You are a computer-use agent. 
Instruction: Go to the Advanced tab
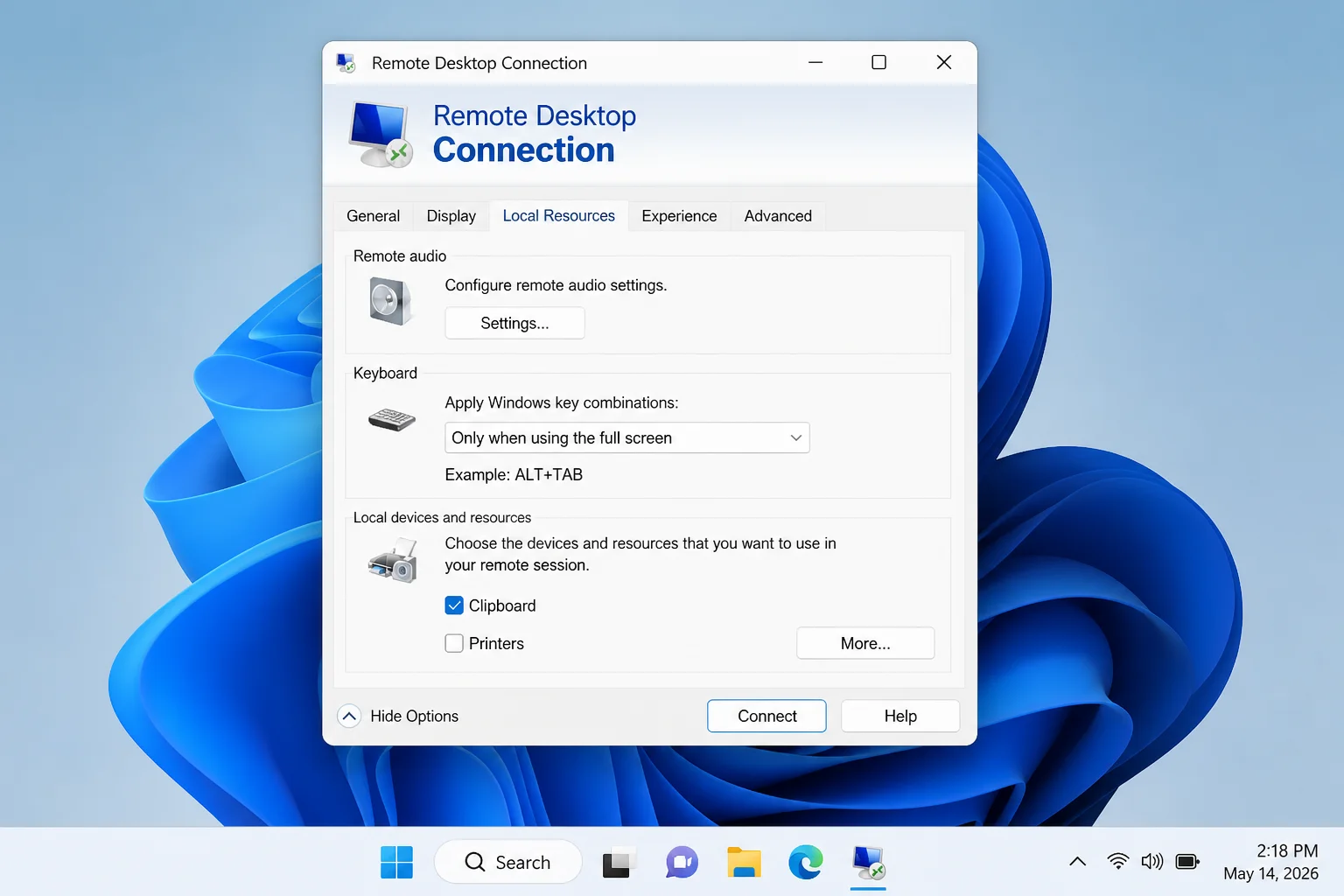[x=778, y=216]
